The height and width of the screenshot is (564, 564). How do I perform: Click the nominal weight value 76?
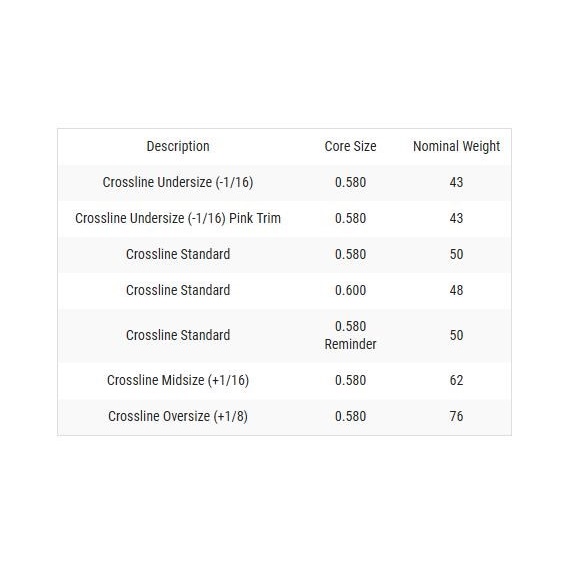coord(456,416)
